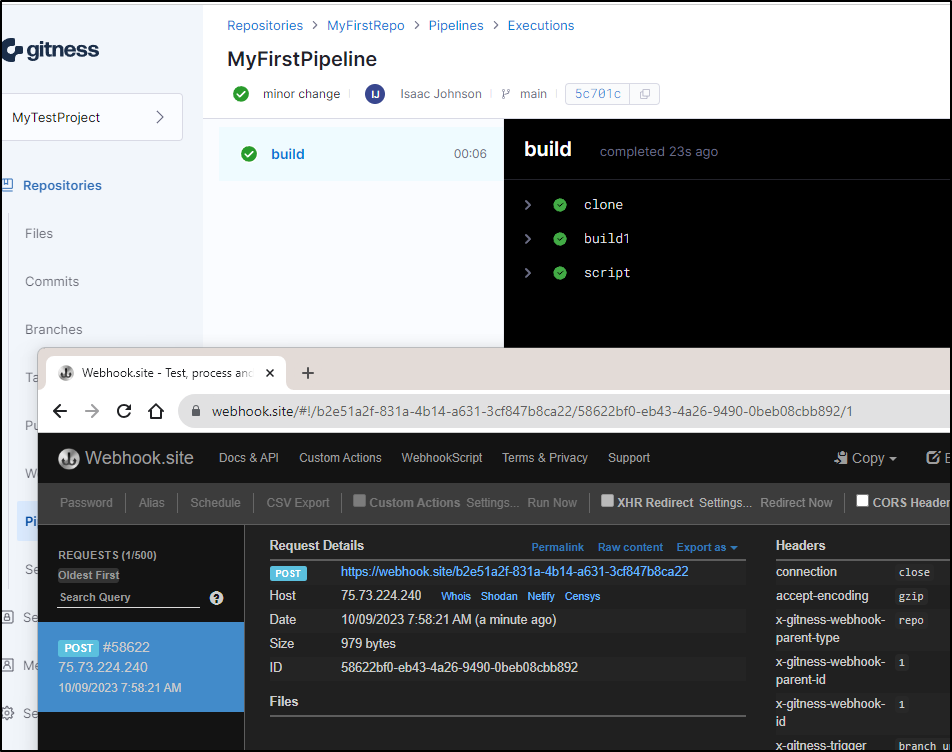Click the browser Forward arrow
The height and width of the screenshot is (752, 952).
92,412
